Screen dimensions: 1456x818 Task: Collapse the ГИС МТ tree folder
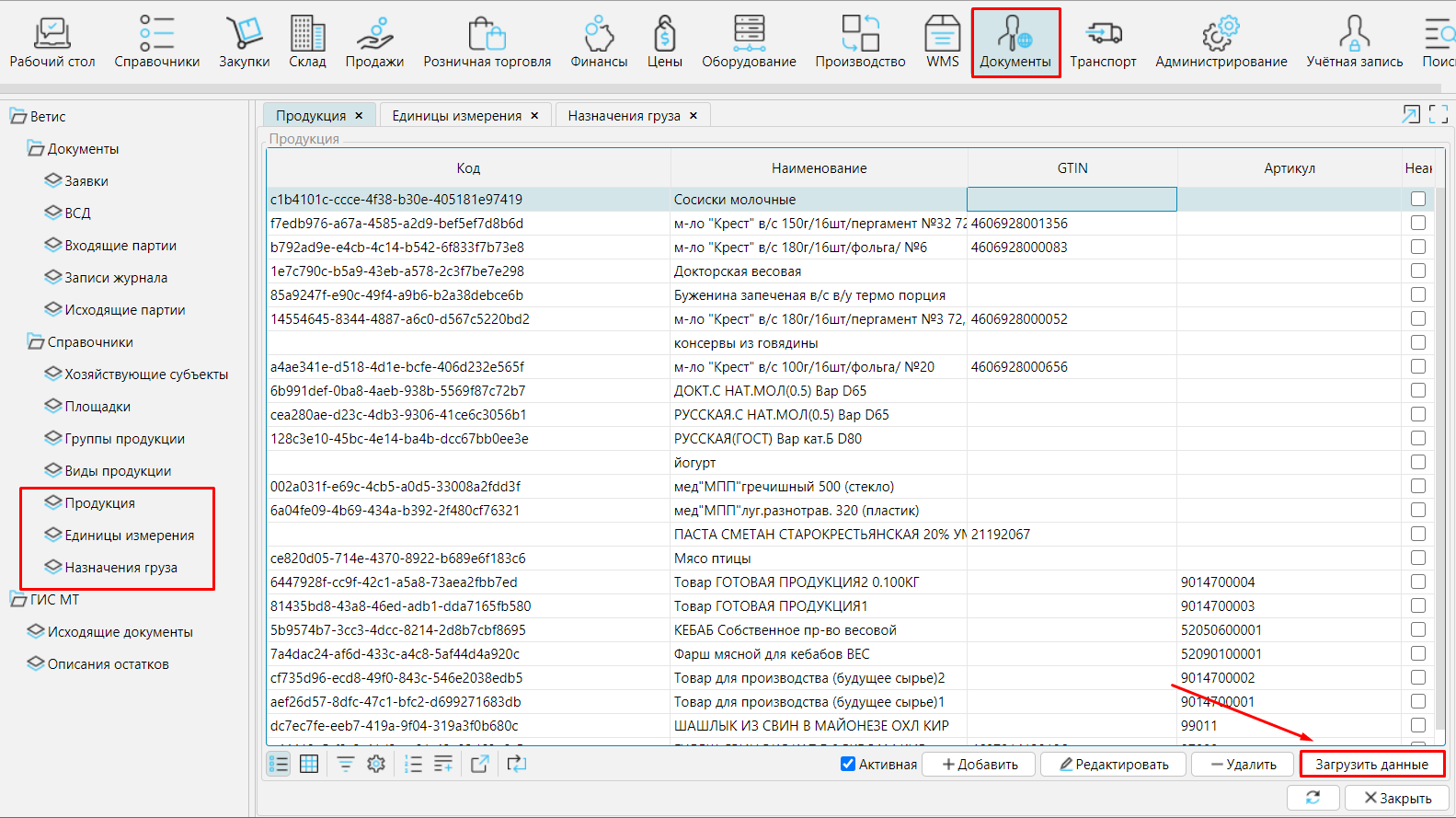18,600
